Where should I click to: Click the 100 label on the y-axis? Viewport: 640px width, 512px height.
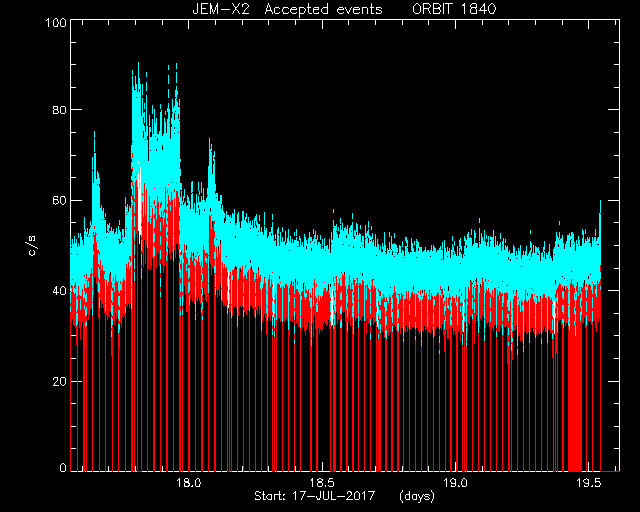coord(56,22)
